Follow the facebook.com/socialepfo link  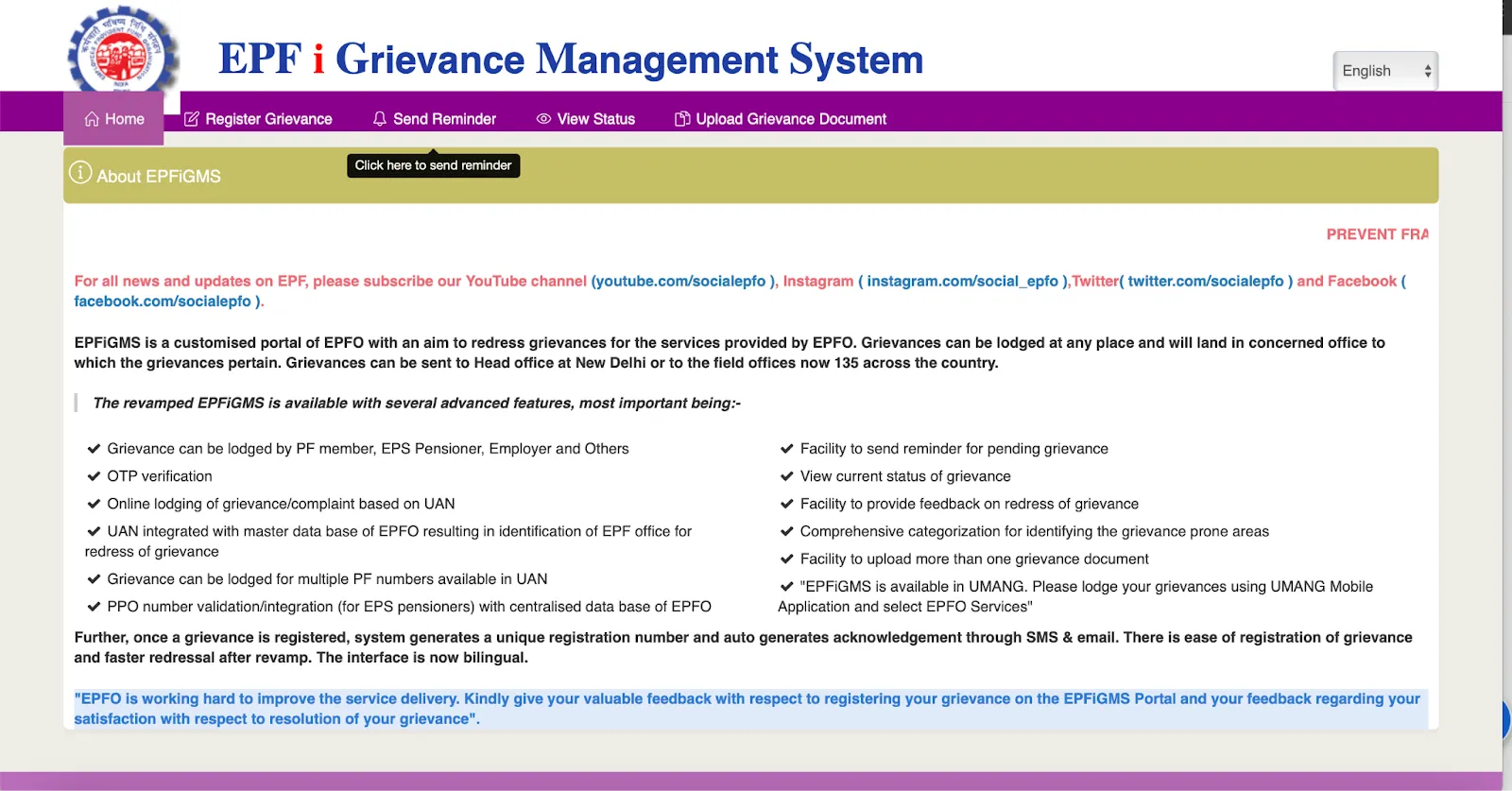click(163, 301)
